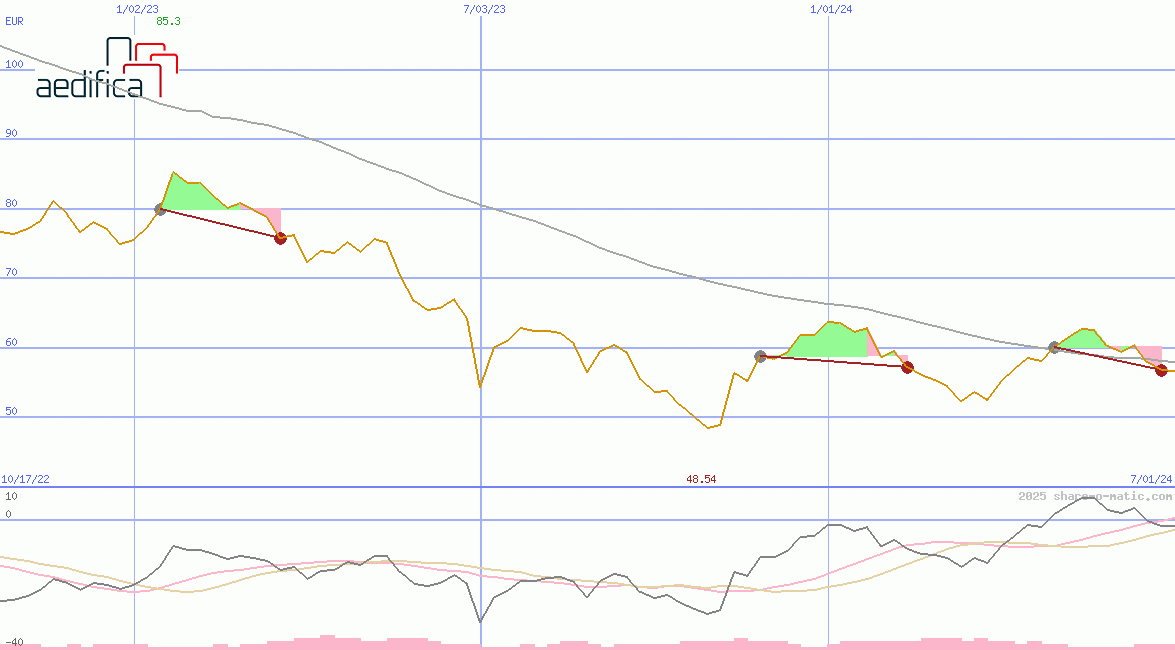This screenshot has height=650, width=1175.
Task: Click the EUR currency label
Action: (x=14, y=21)
